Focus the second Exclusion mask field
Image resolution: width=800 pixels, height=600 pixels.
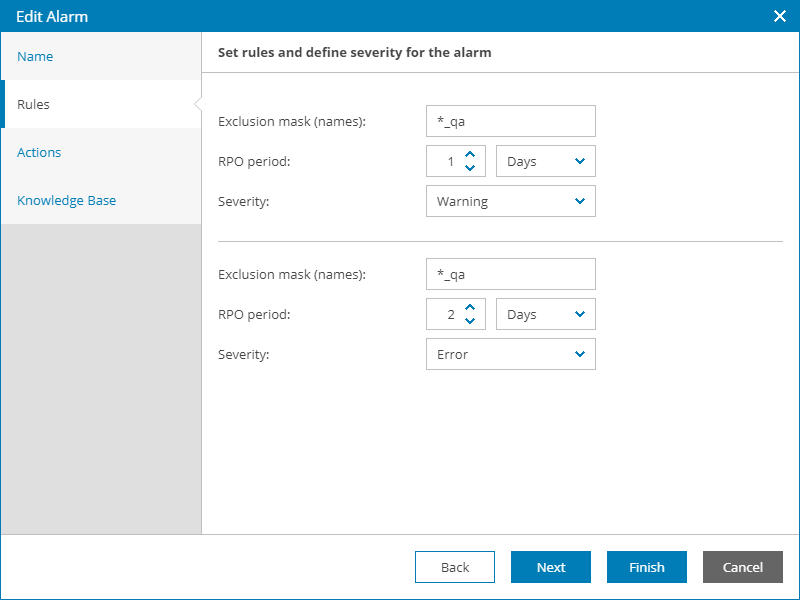tap(510, 274)
